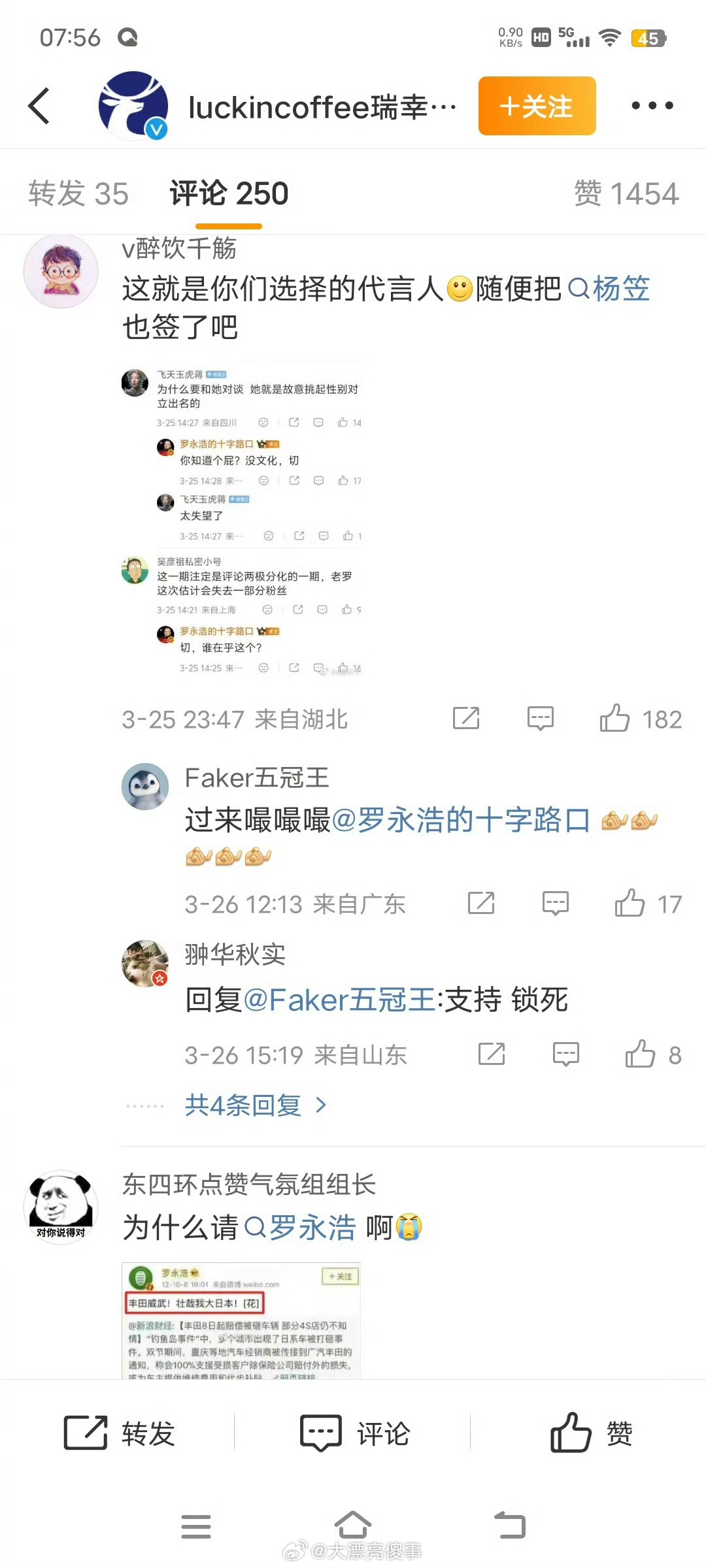Screen dimensions: 706x1568
Task: Like the comment by v醉饮千觞
Action: tap(614, 719)
